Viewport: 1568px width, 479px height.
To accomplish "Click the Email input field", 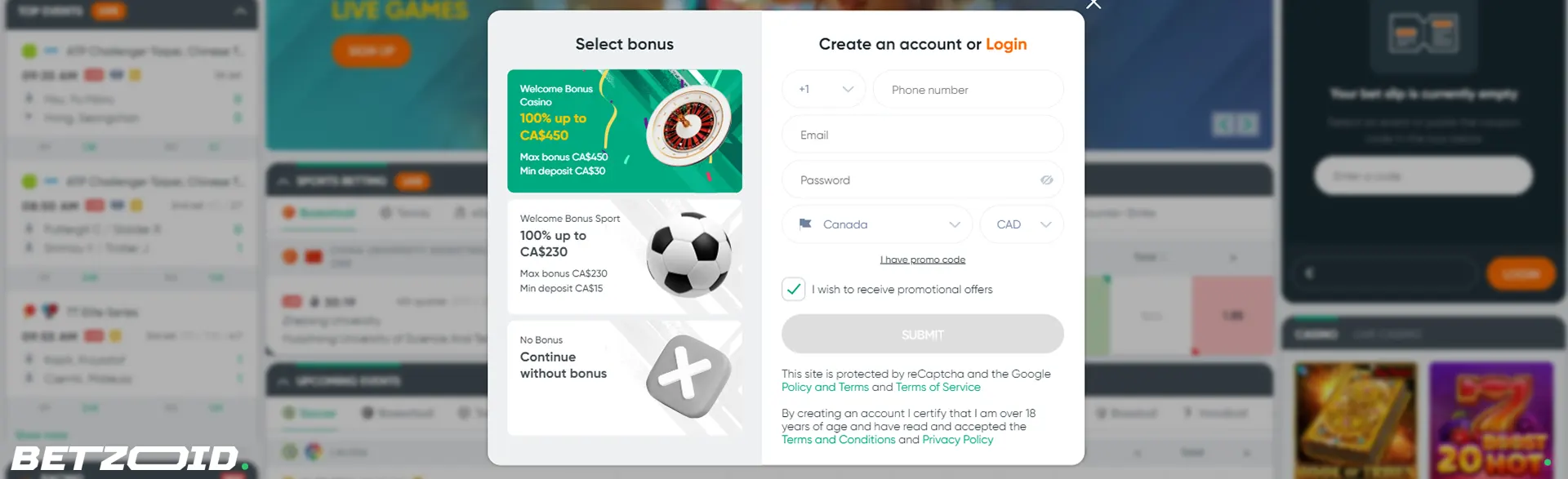I will pyautogui.click(x=922, y=134).
